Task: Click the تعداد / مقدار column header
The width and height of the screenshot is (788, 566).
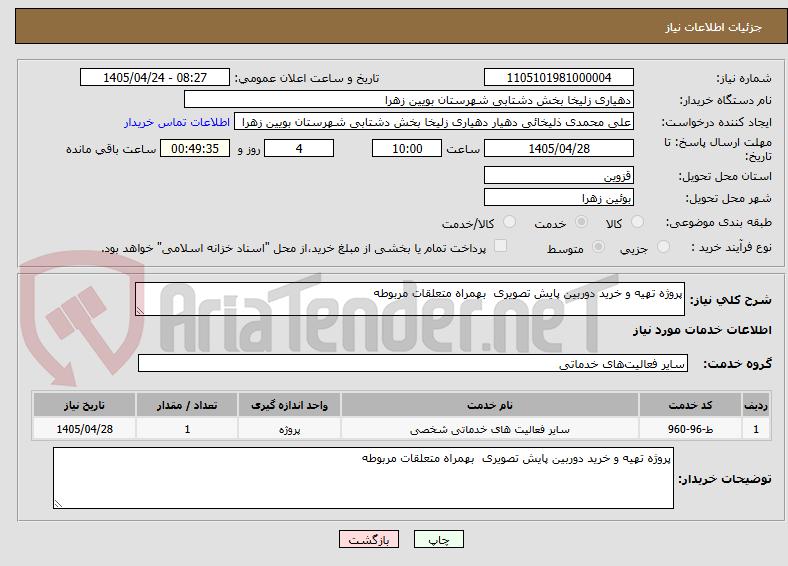Action: (187, 405)
